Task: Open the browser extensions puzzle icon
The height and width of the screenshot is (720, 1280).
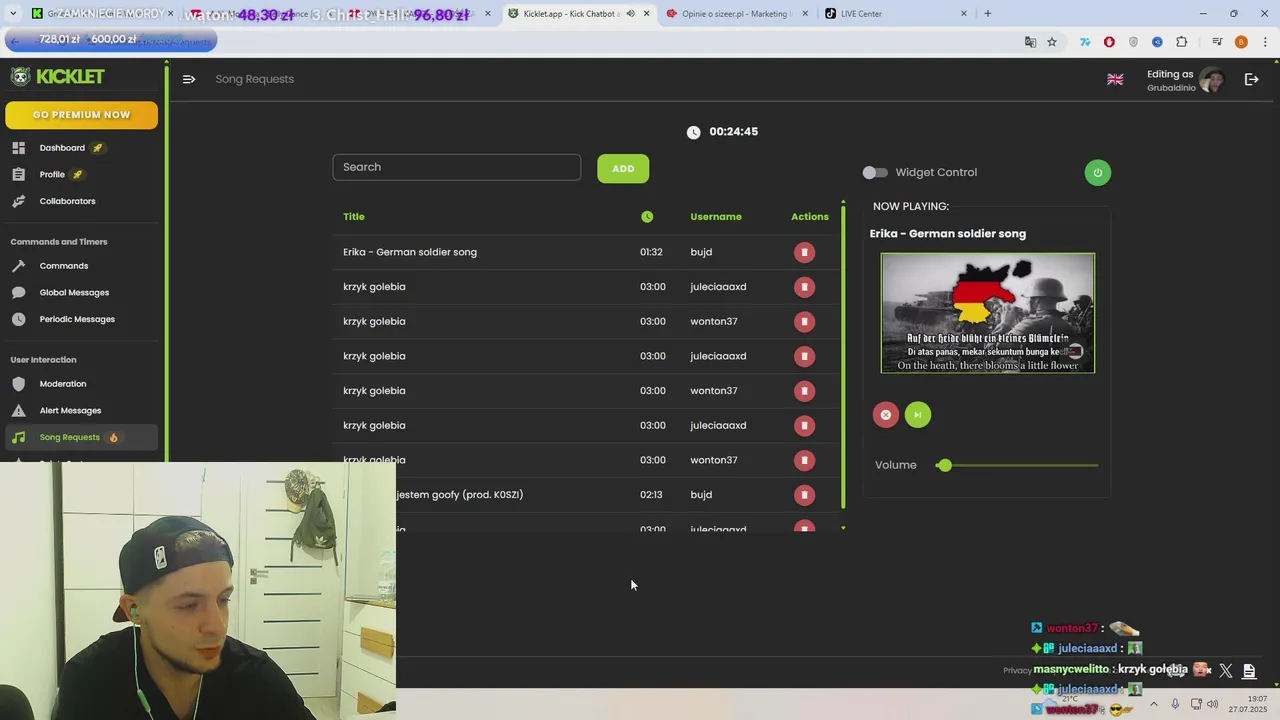Action: (x=1182, y=42)
